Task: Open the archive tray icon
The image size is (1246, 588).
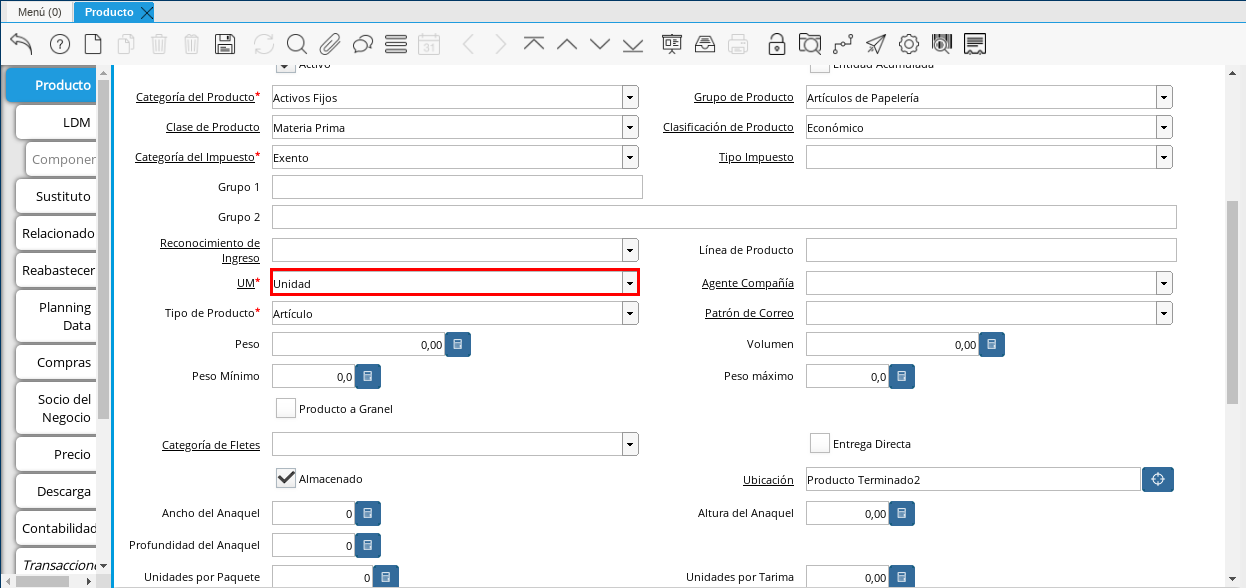Action: (705, 44)
